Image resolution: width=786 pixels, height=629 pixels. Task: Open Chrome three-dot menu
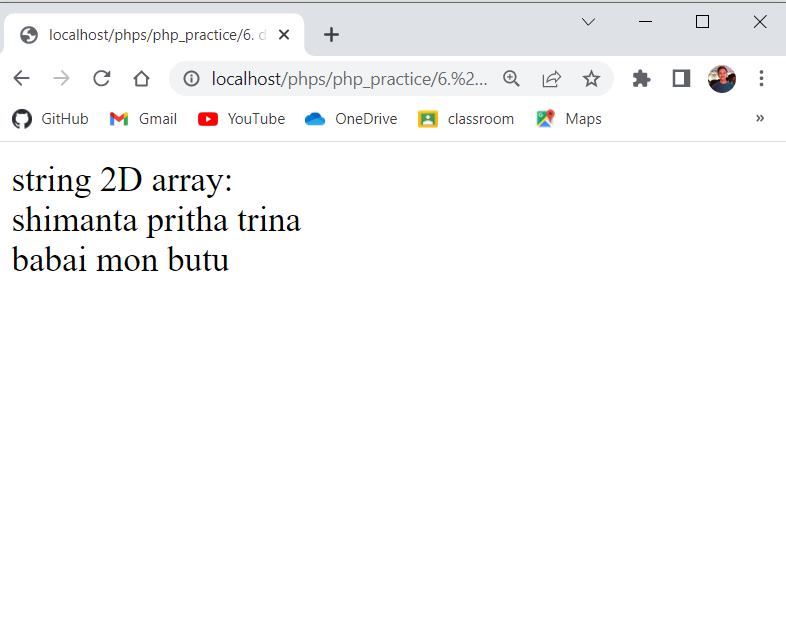click(x=761, y=78)
